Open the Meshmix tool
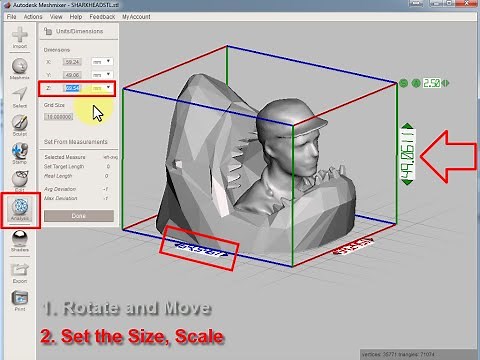Image resolution: width=480 pixels, height=360 pixels. pos(20,69)
